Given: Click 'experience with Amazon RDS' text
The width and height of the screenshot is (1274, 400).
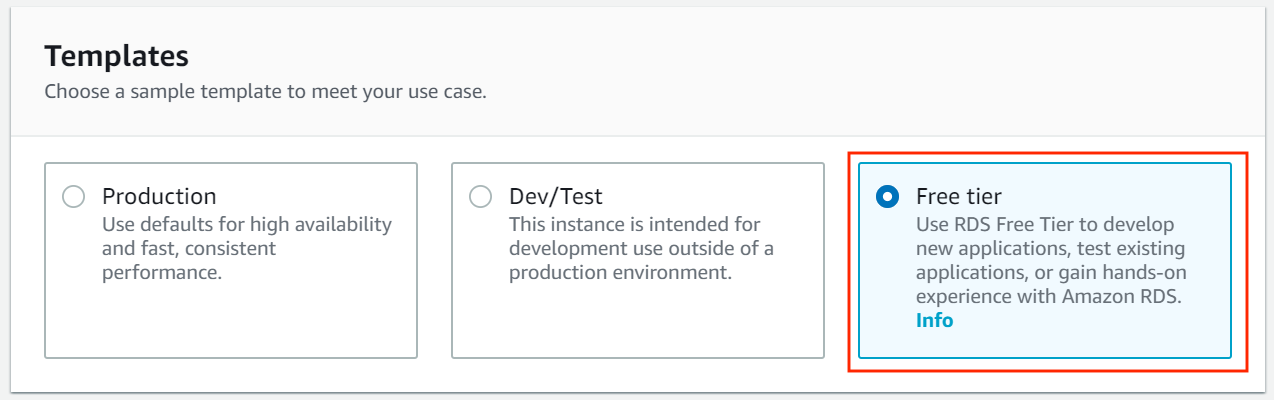Looking at the screenshot, I should [x=1049, y=296].
